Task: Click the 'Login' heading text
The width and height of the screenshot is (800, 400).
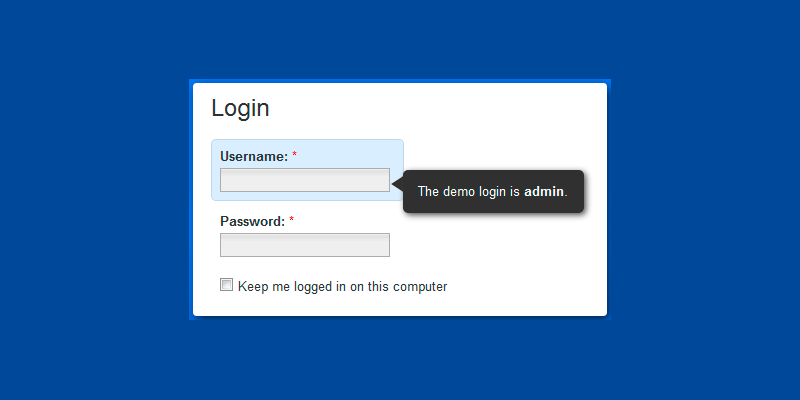Action: [x=240, y=108]
